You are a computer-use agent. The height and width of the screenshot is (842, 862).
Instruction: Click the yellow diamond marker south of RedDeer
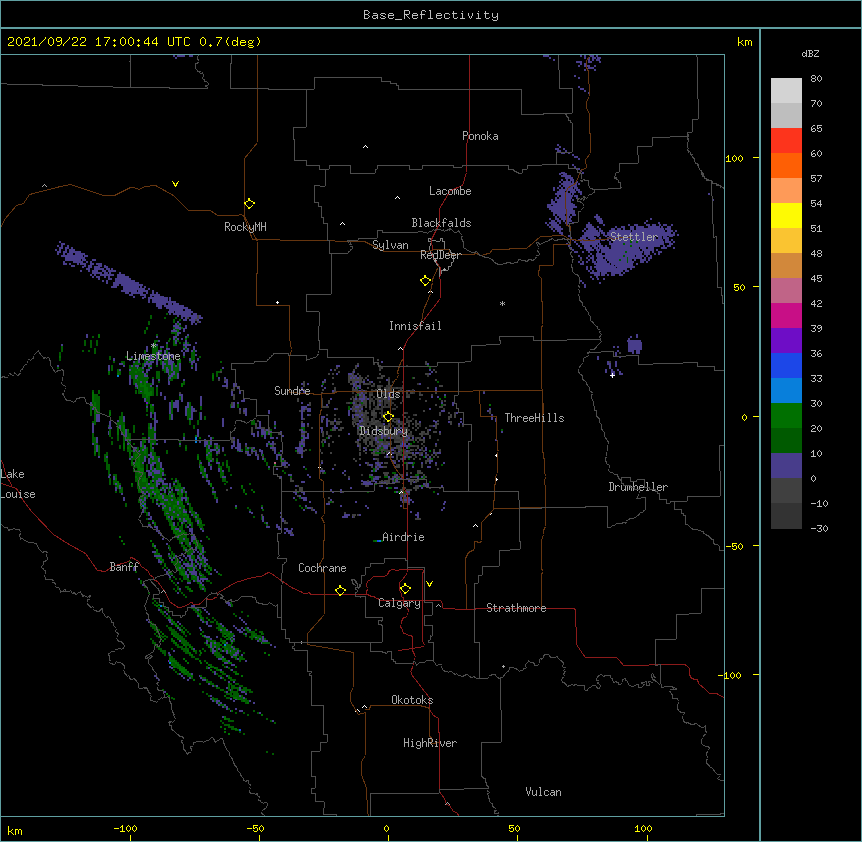[426, 281]
